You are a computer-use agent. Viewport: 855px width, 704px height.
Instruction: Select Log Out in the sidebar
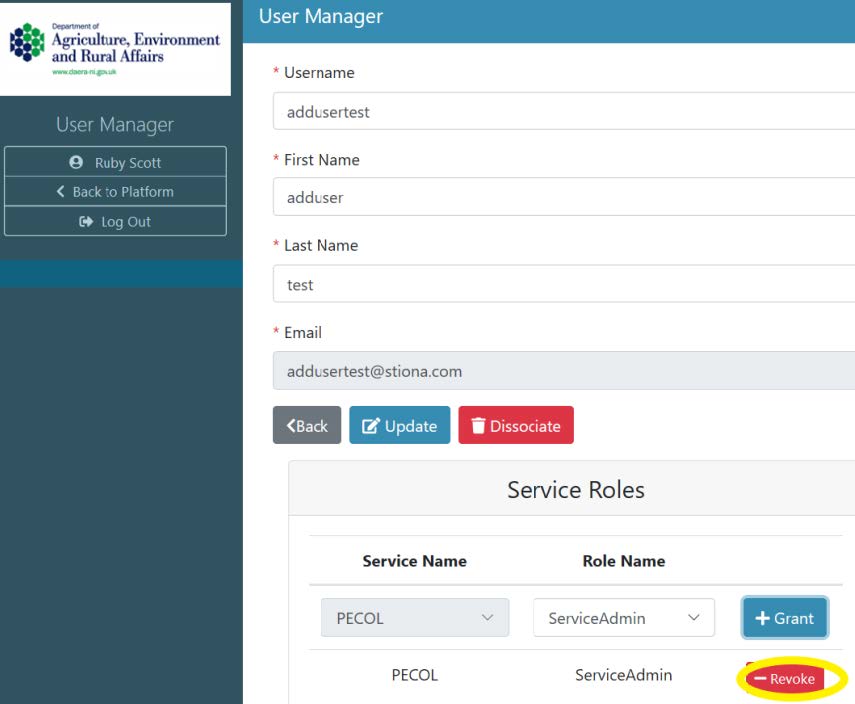point(115,221)
